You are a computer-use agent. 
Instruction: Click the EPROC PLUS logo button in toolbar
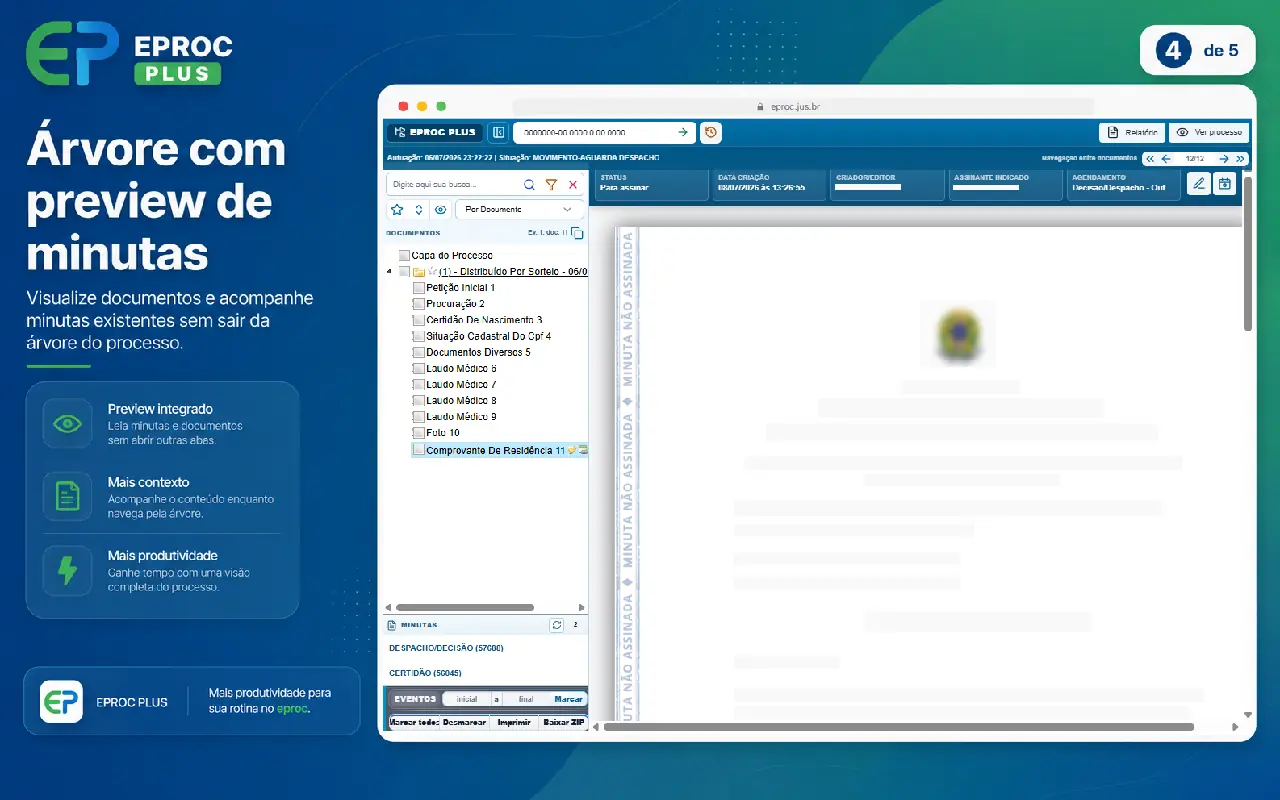(434, 132)
